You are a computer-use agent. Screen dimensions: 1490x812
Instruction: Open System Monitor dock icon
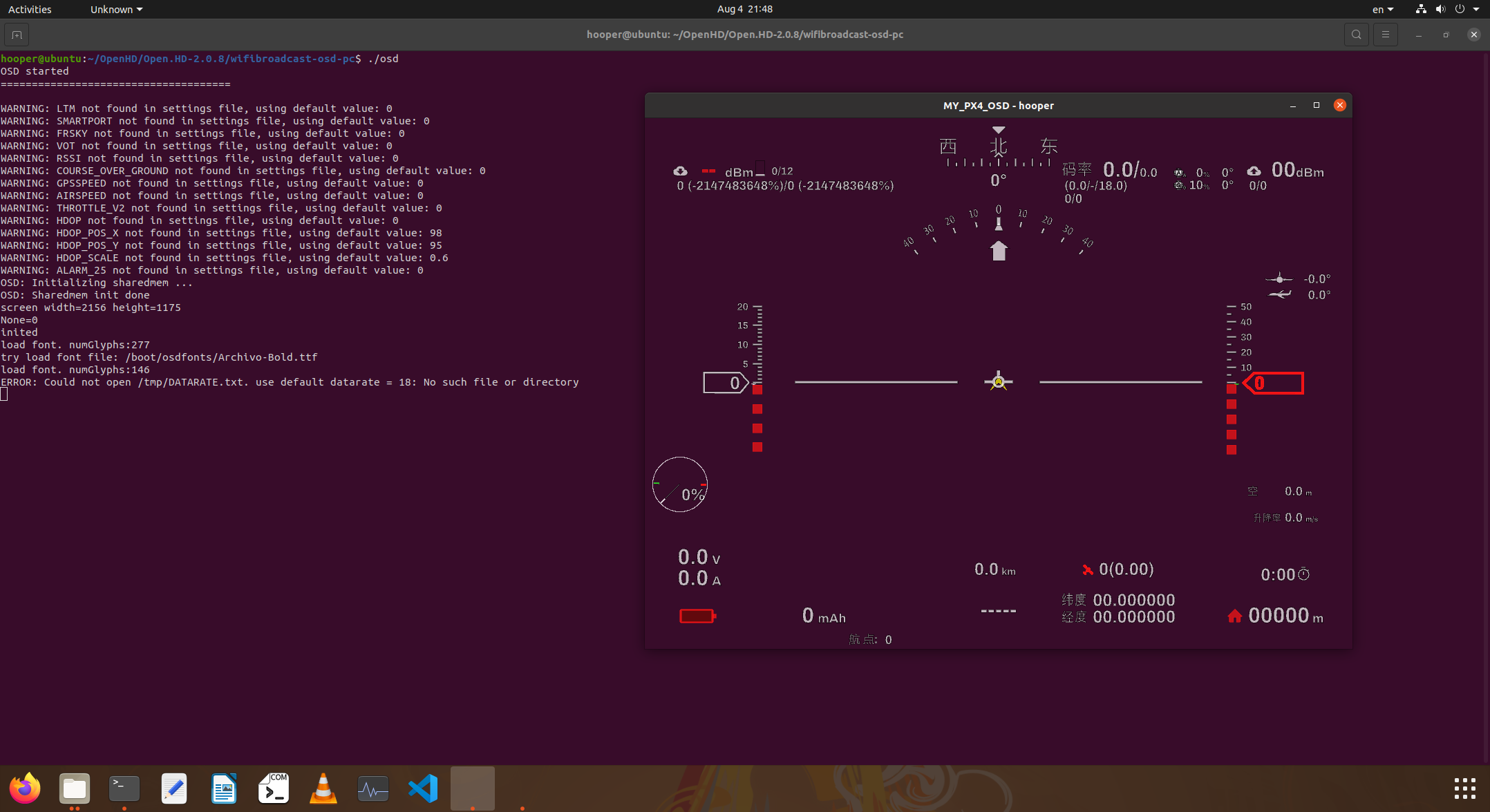[x=373, y=789]
